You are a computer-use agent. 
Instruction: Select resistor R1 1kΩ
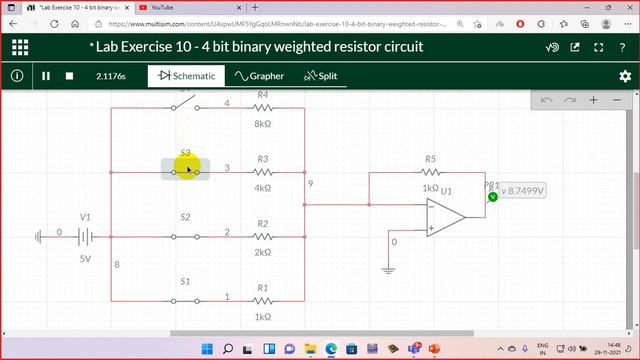click(x=262, y=301)
